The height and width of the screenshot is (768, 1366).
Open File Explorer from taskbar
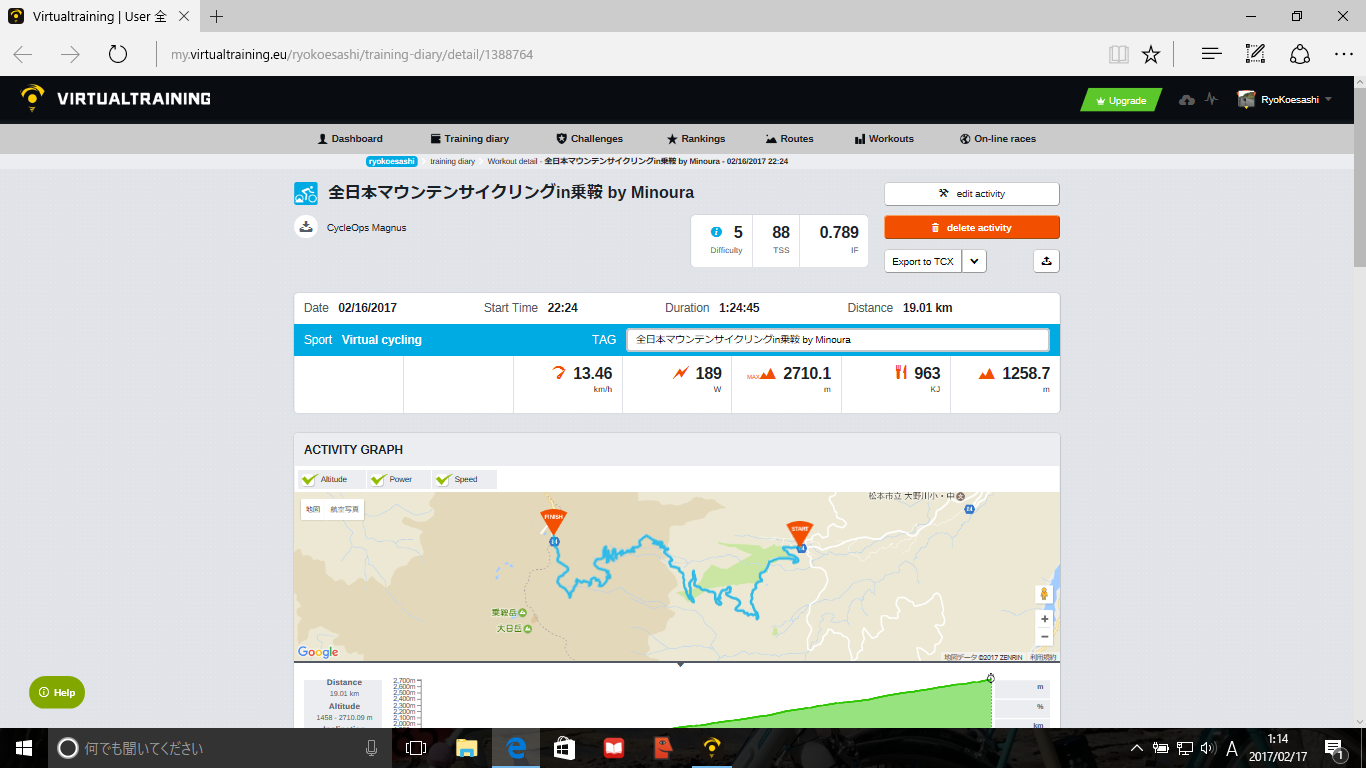467,748
